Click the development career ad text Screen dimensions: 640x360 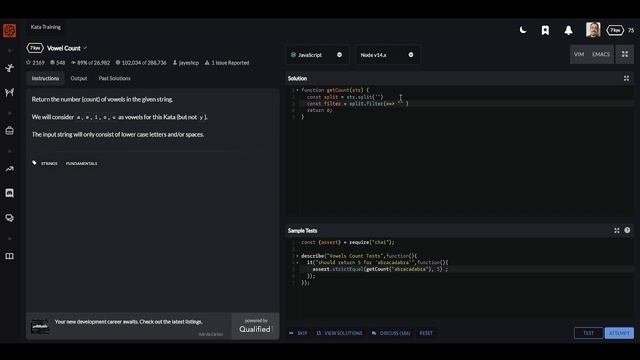coord(129,322)
